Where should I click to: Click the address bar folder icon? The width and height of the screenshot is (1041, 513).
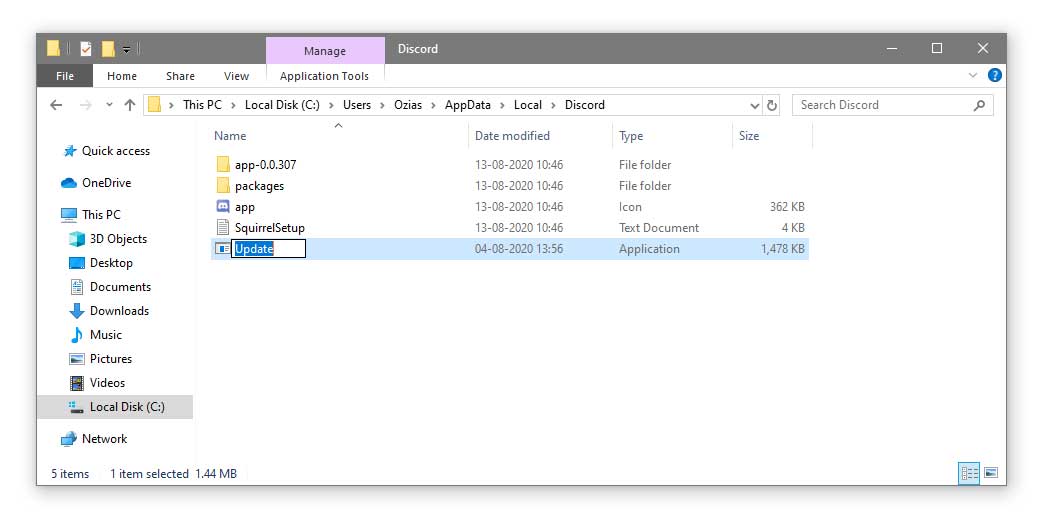pos(154,105)
